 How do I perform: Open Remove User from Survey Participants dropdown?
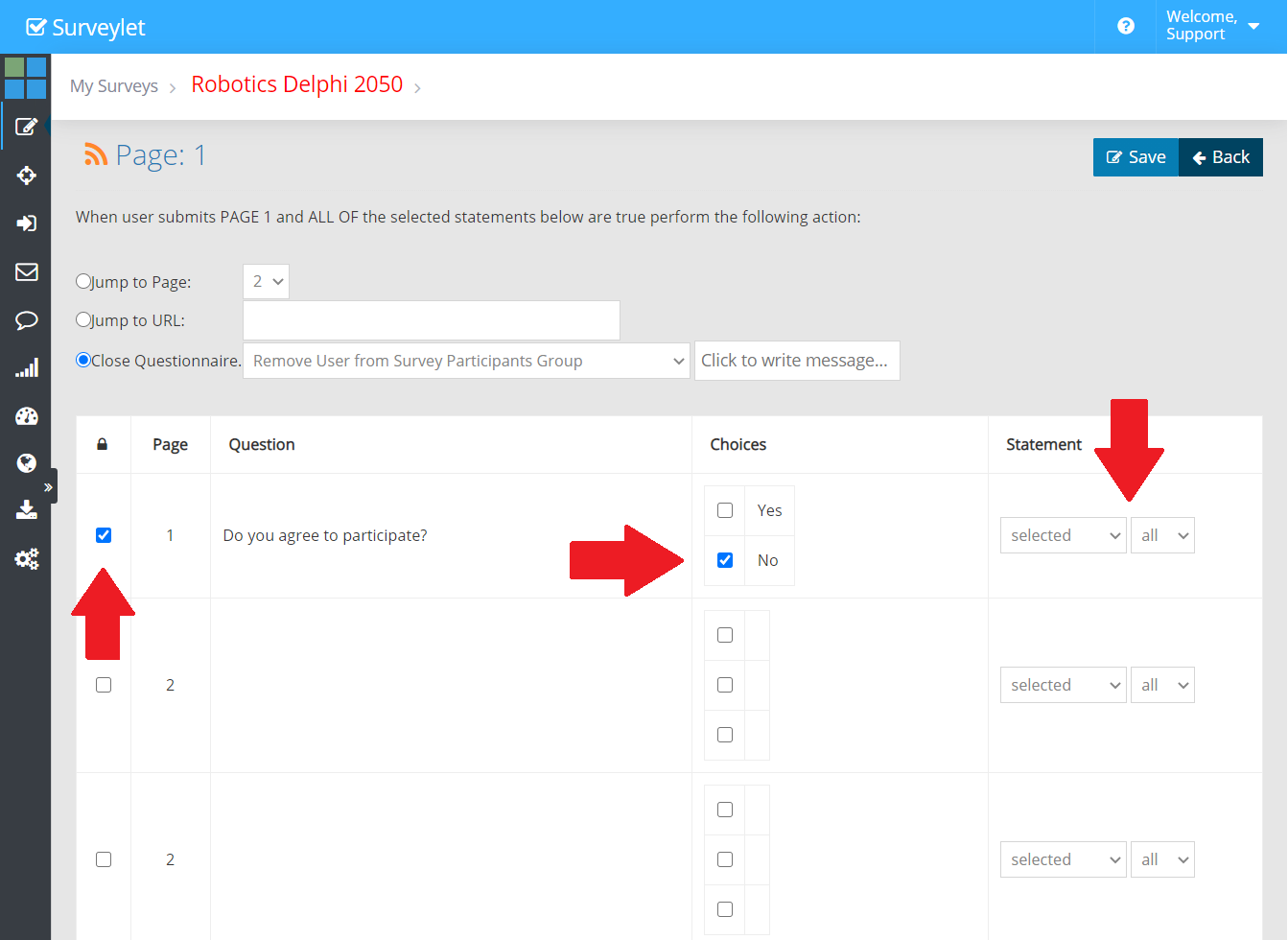(466, 361)
